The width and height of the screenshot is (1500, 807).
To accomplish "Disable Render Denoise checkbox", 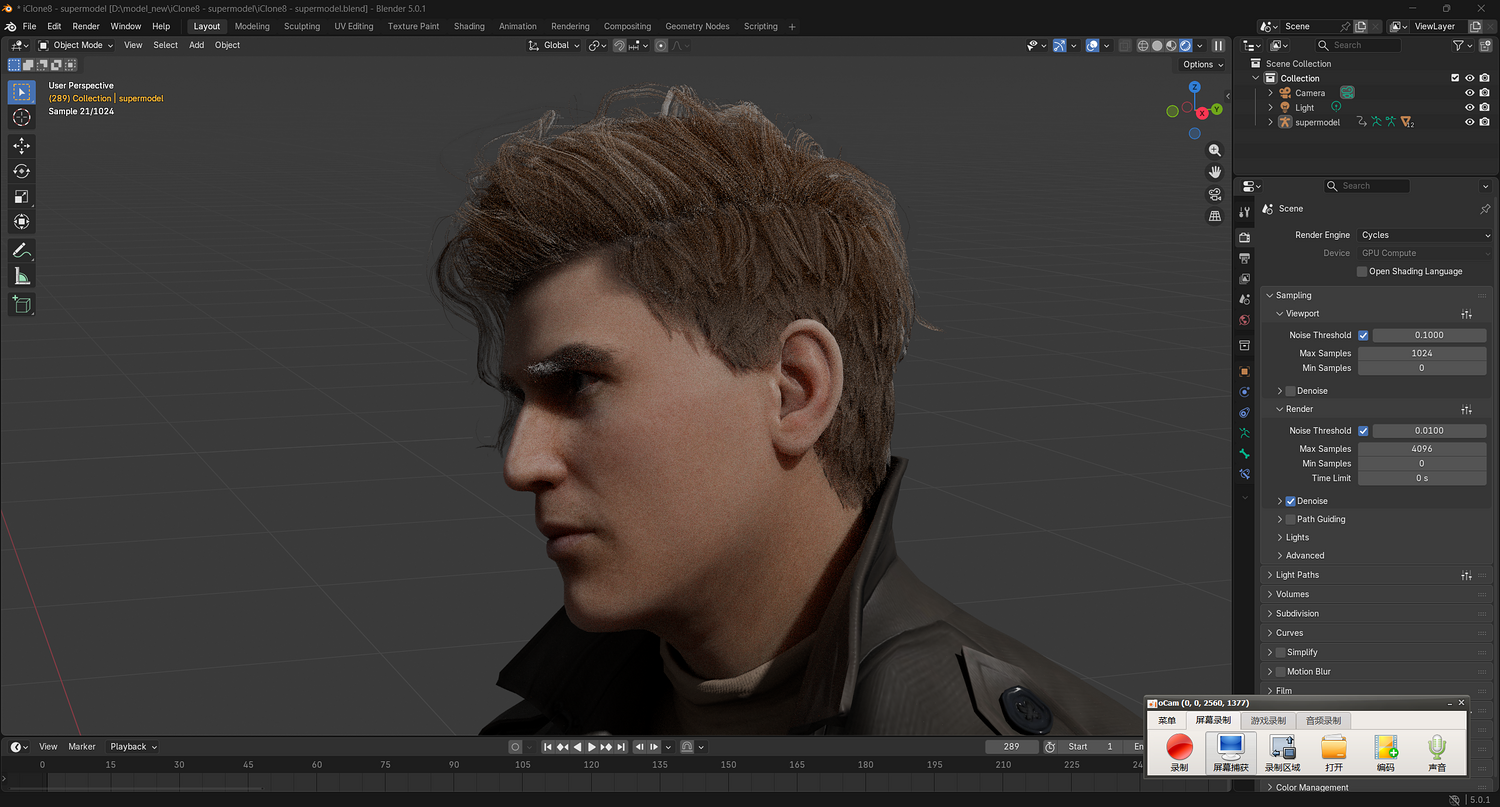I will pyautogui.click(x=1290, y=501).
